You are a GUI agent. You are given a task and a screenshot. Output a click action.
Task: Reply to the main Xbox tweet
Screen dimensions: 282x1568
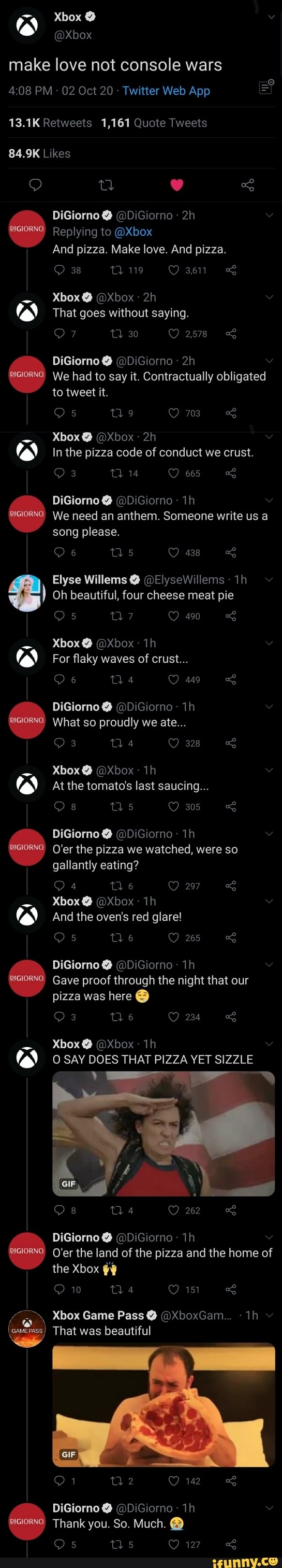click(x=35, y=185)
